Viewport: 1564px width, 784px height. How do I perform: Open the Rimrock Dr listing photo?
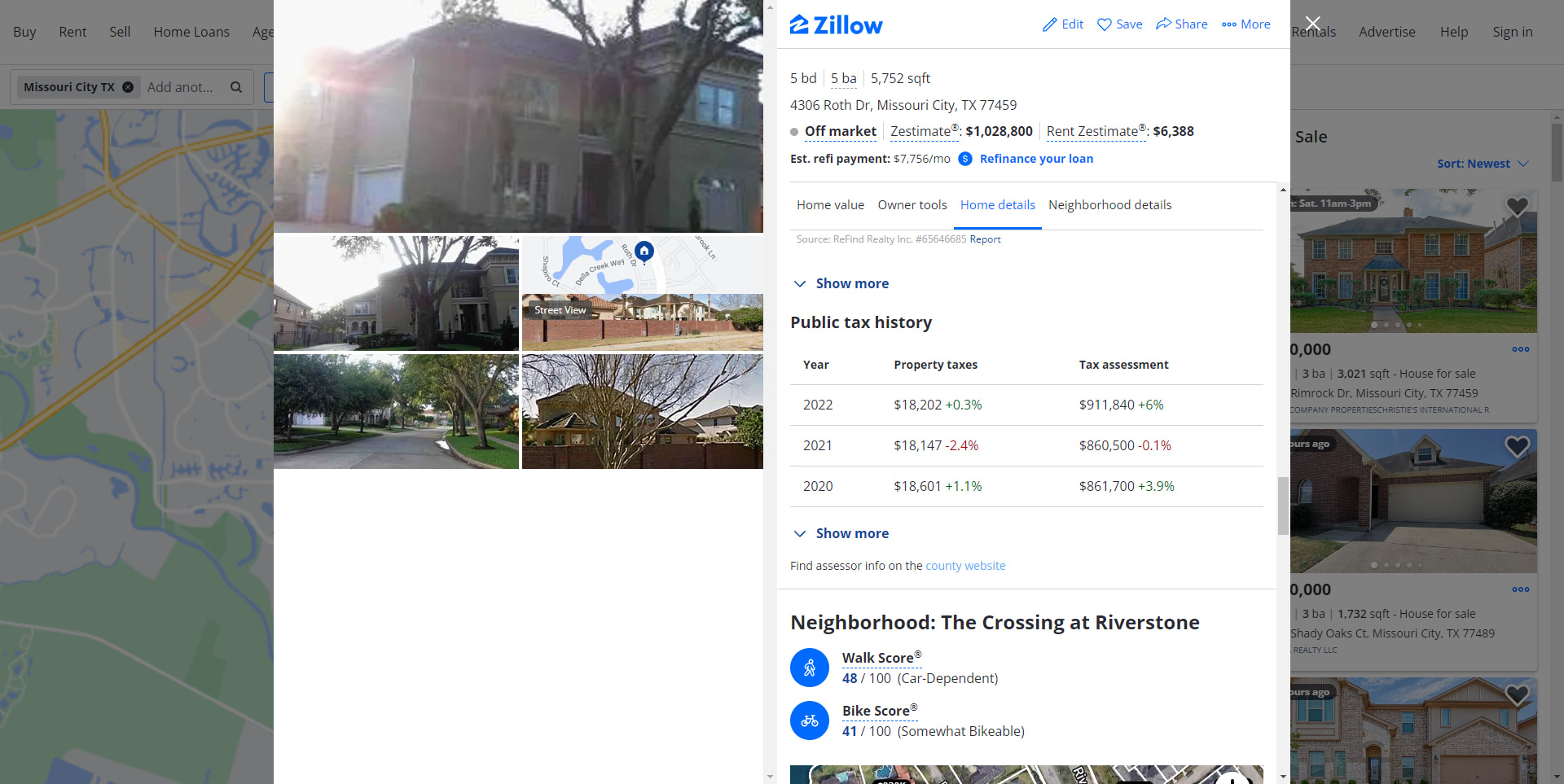1413,261
